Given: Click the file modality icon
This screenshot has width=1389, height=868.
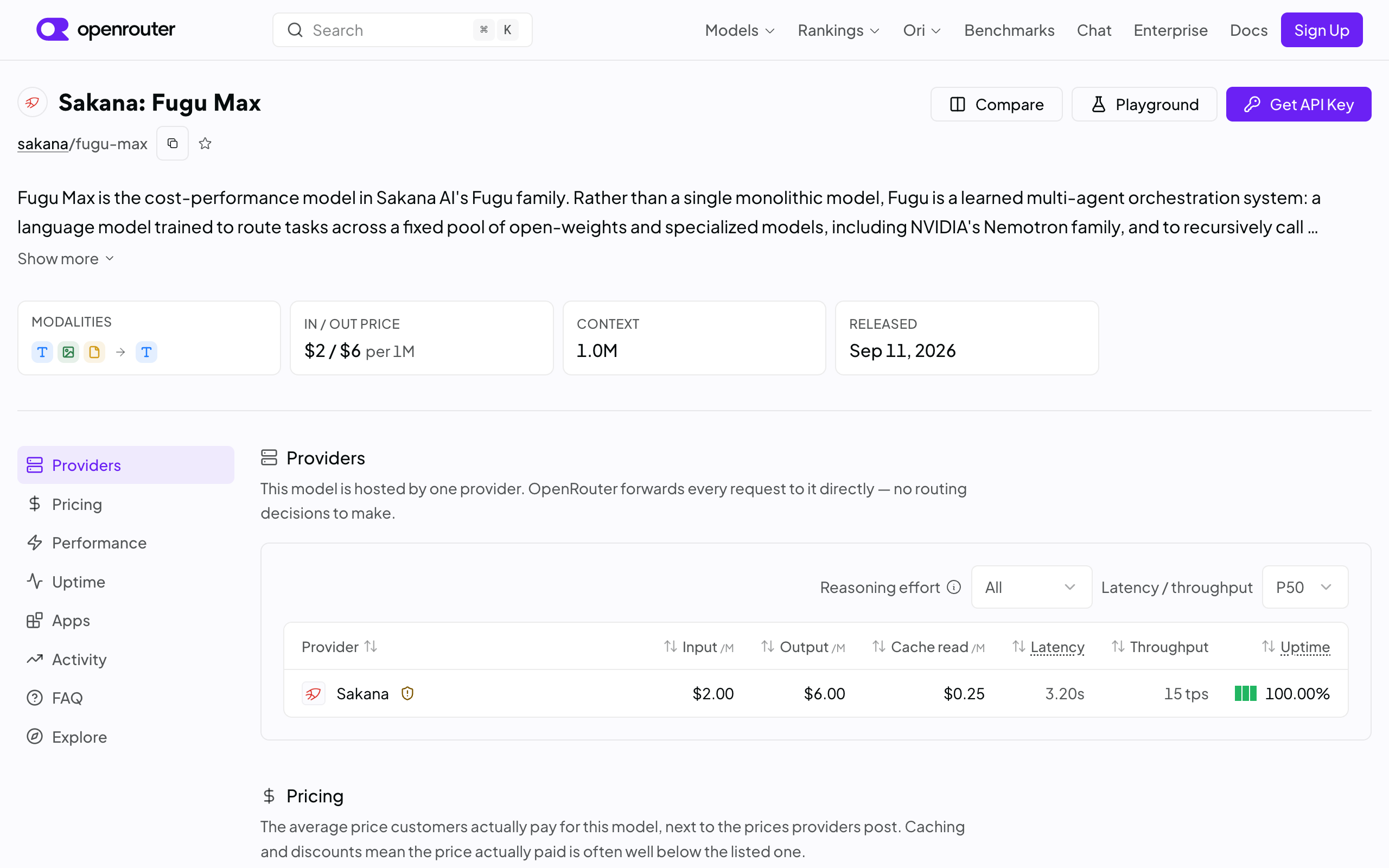Looking at the screenshot, I should 94,352.
